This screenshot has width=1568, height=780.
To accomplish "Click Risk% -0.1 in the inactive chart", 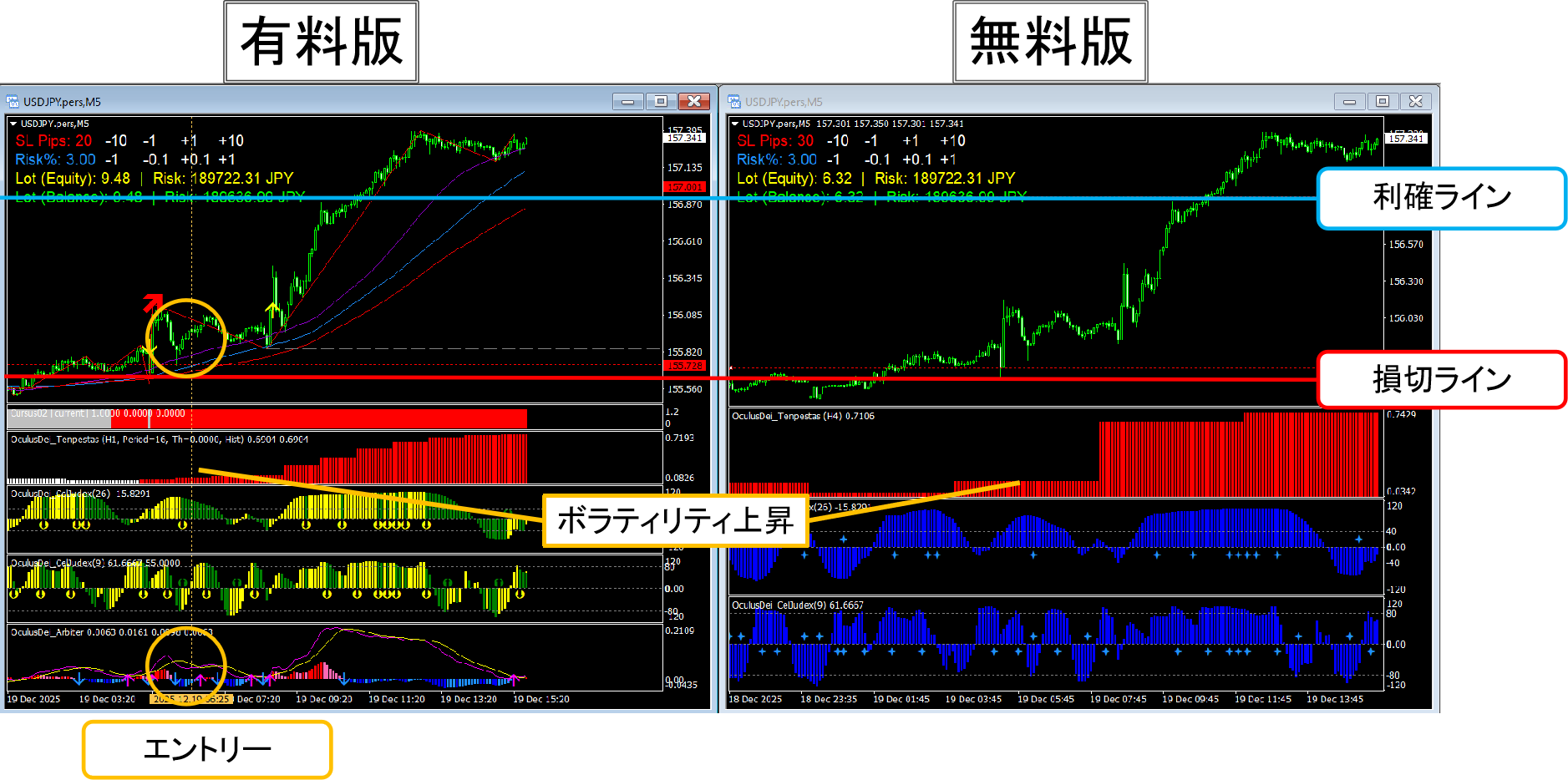I will [x=878, y=160].
